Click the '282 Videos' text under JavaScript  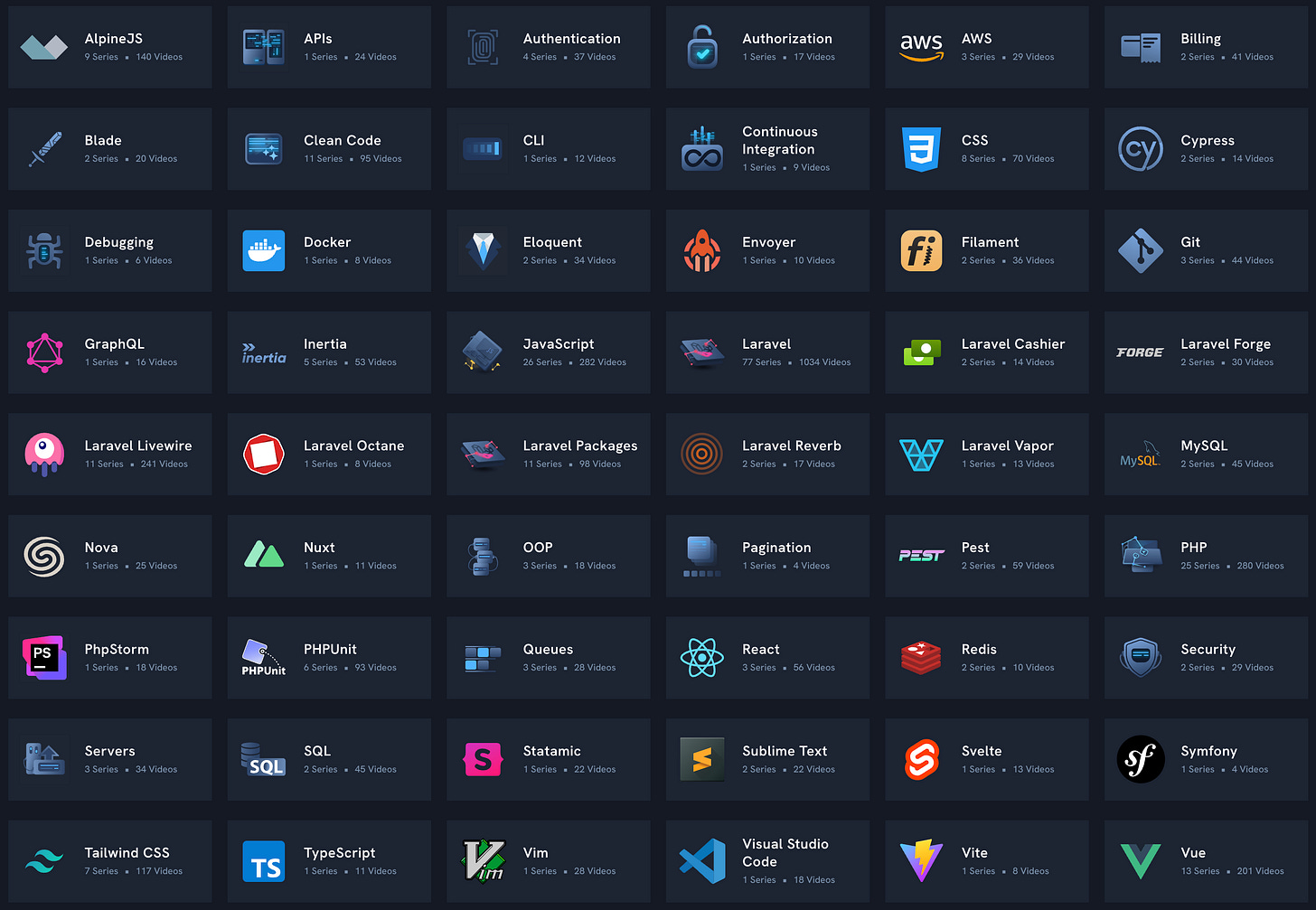[x=603, y=362]
